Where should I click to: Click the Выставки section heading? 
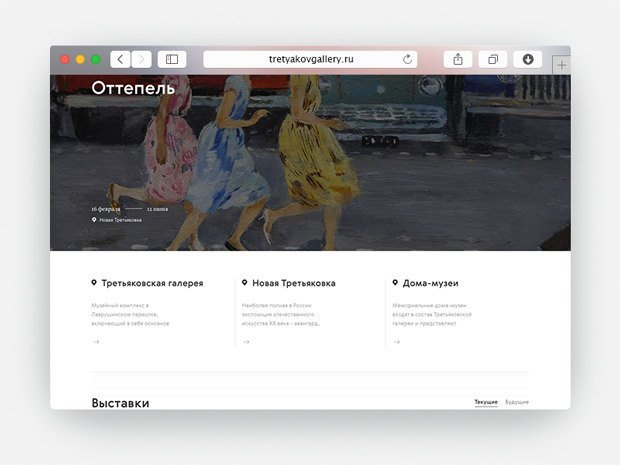point(120,403)
